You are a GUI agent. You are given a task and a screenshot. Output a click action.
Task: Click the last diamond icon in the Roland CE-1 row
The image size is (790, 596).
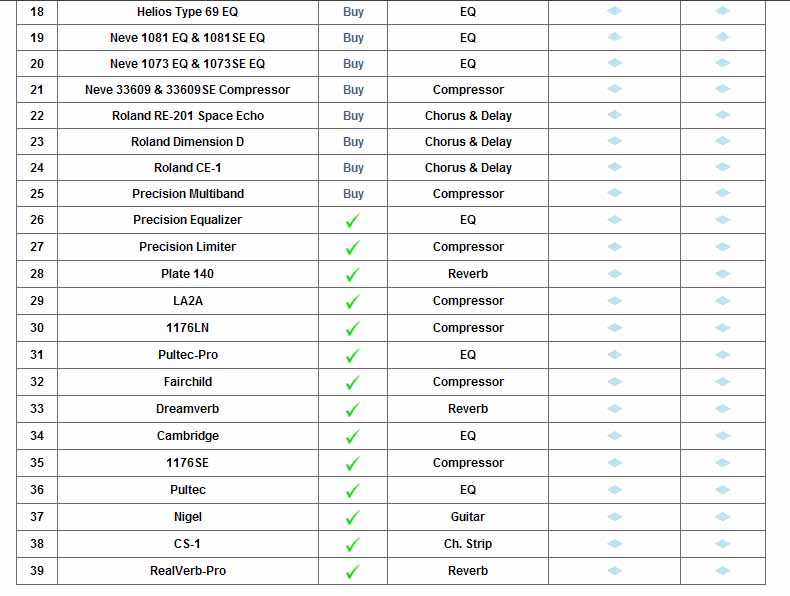[x=723, y=167]
